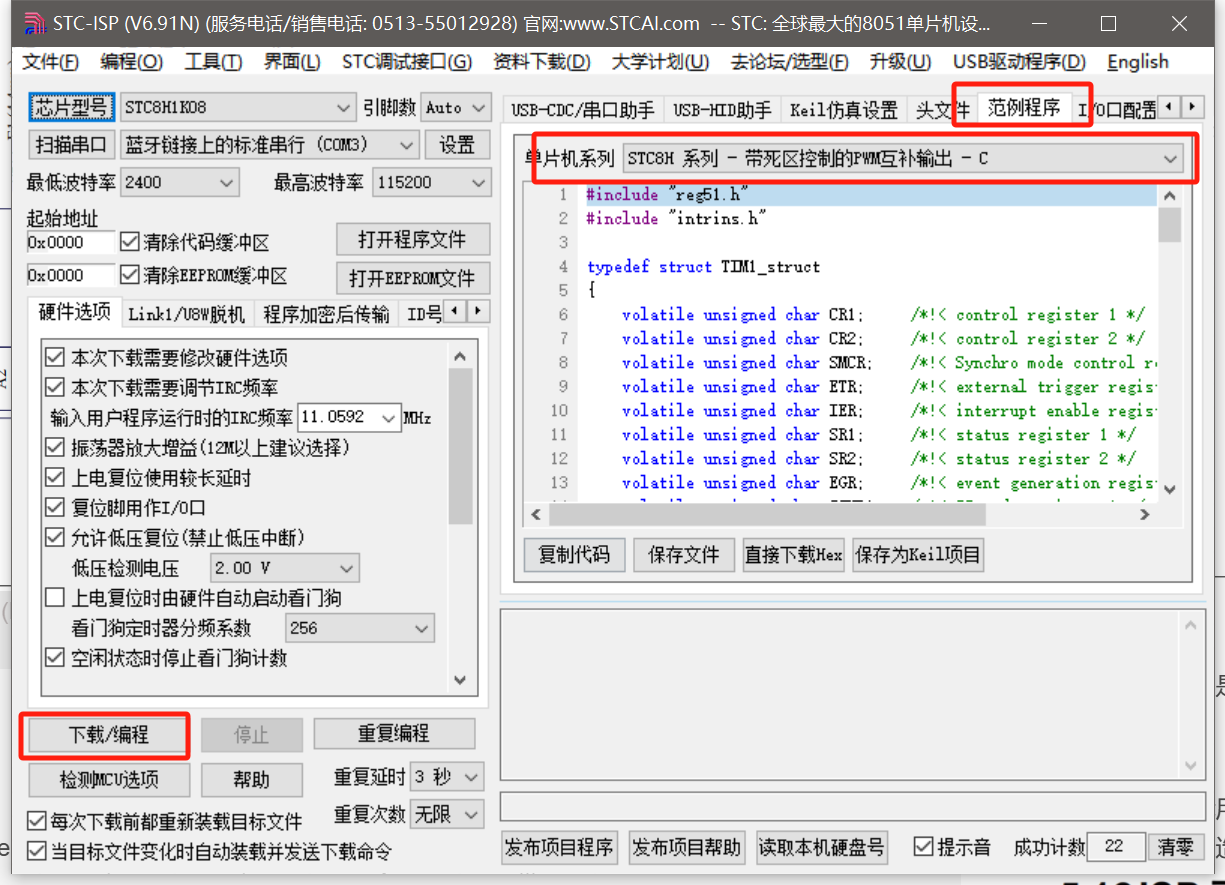Toggle 允许低压复位 checkbox
Viewport: 1225px width, 885px height.
point(54,538)
